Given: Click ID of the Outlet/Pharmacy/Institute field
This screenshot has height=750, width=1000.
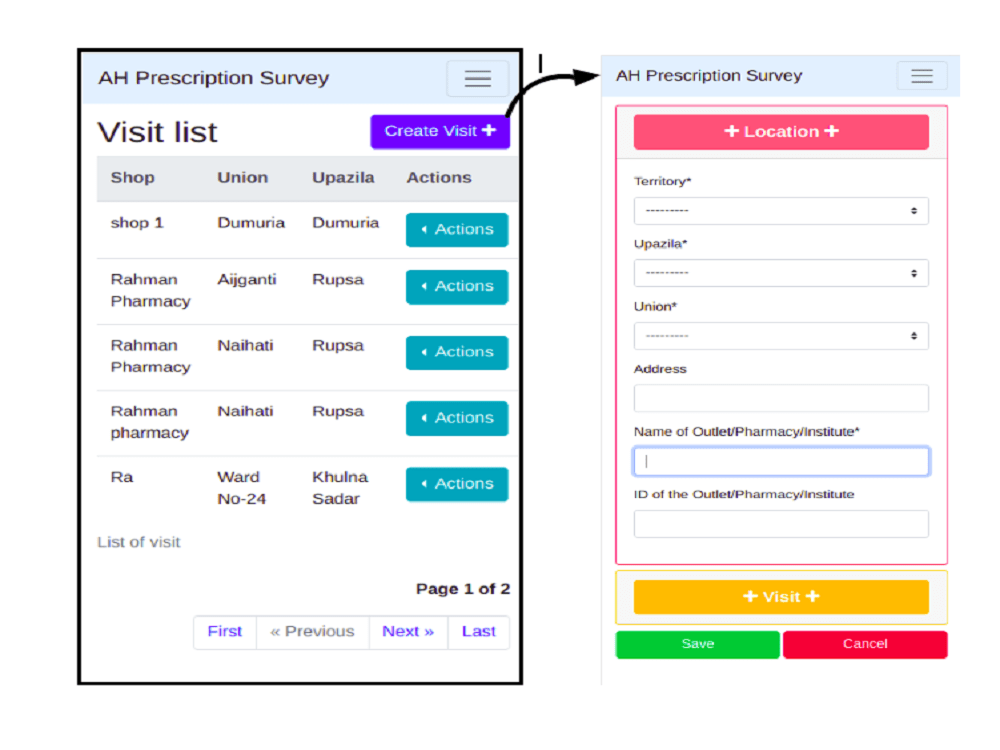Looking at the screenshot, I should coord(781,524).
